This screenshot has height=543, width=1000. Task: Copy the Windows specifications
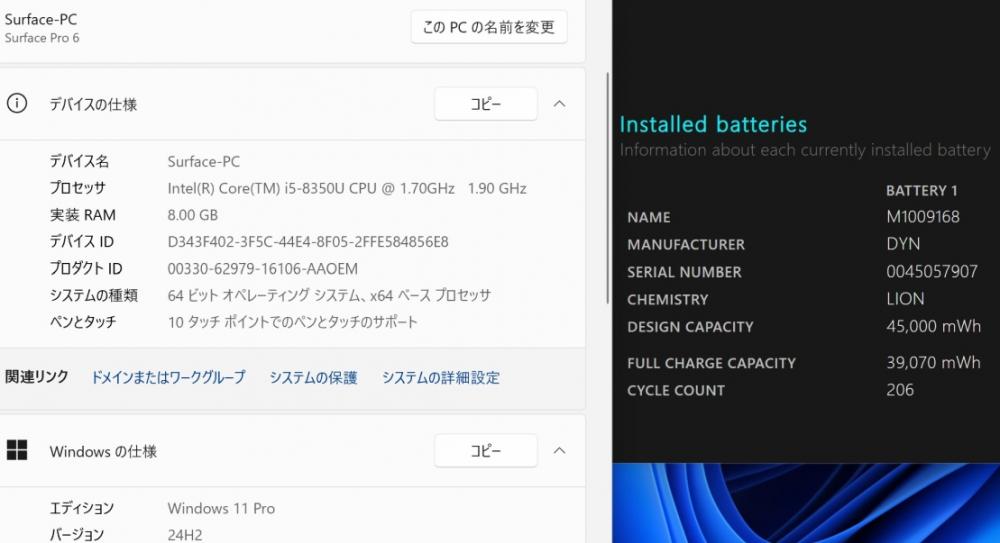click(485, 451)
